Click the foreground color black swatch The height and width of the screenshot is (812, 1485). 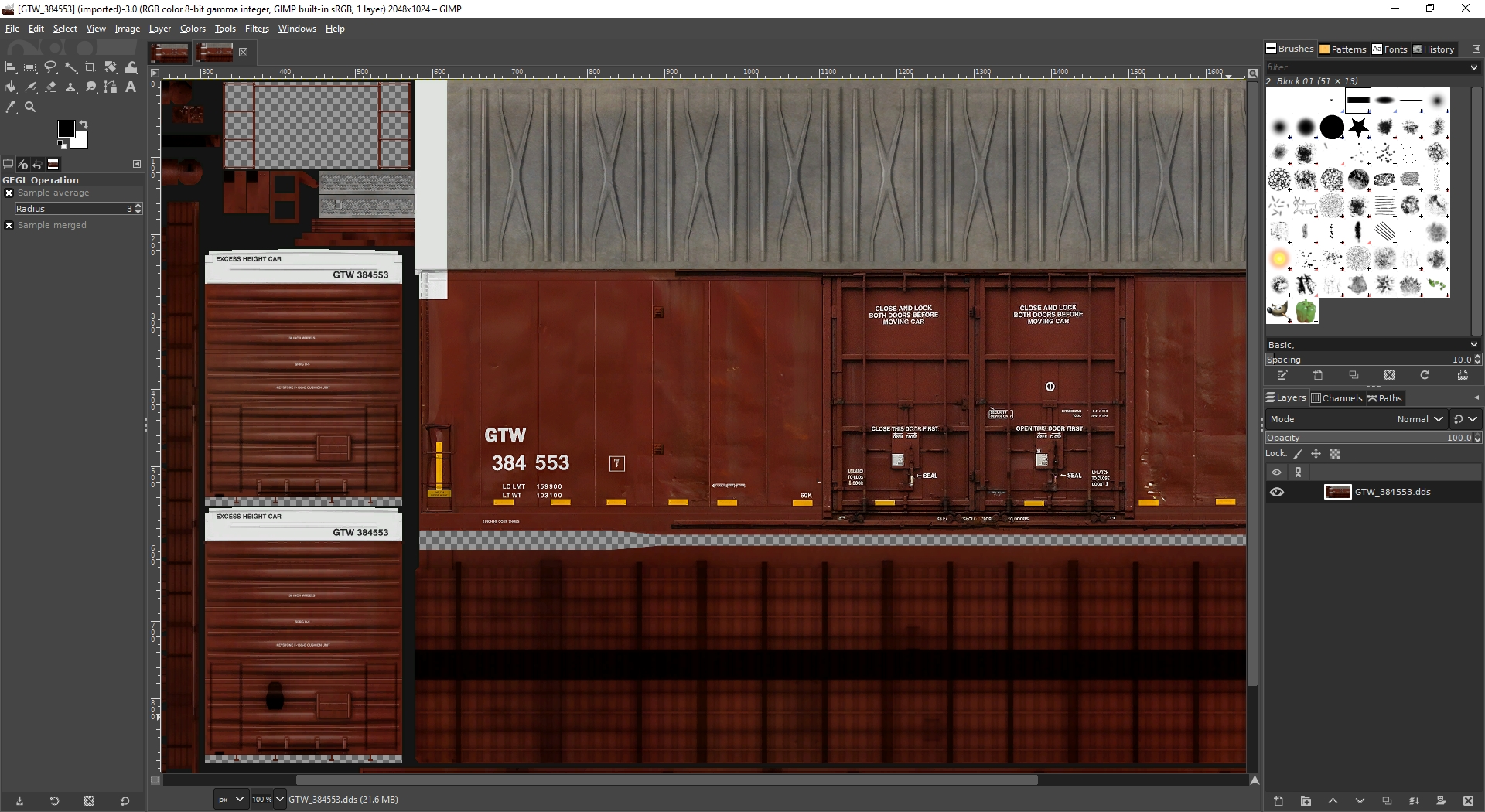66,128
